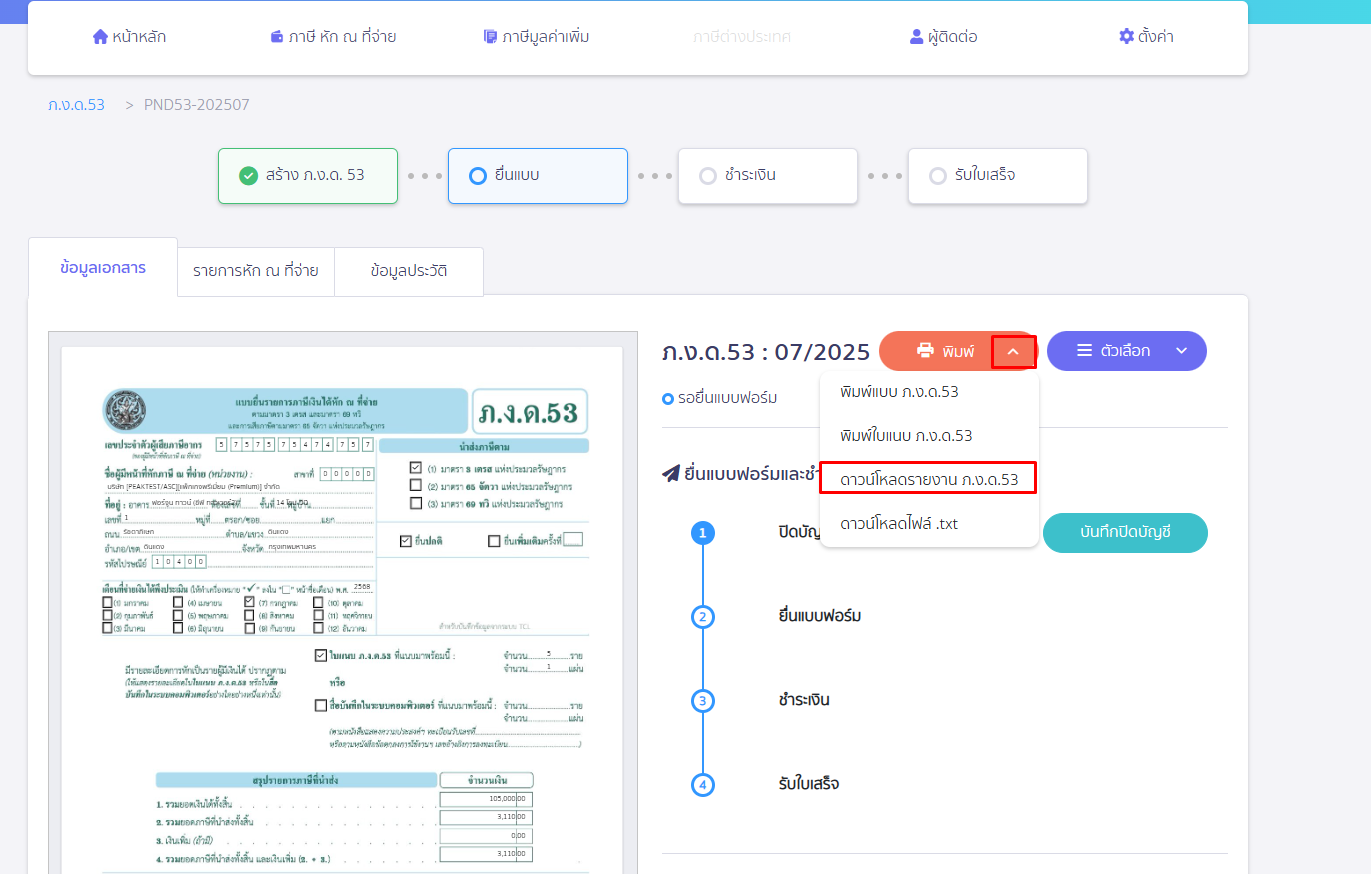Follow the ภ.ง.ด.53 breadcrumb link

(76, 104)
